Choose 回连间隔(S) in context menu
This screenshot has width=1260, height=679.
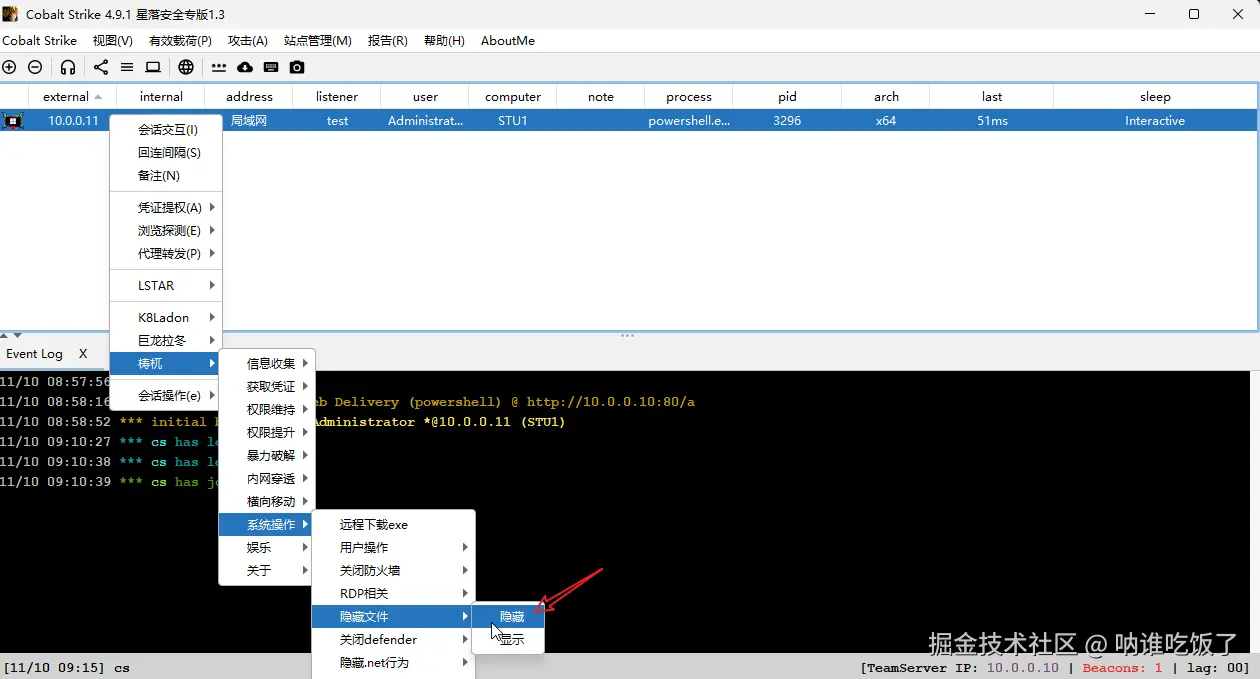pos(166,153)
